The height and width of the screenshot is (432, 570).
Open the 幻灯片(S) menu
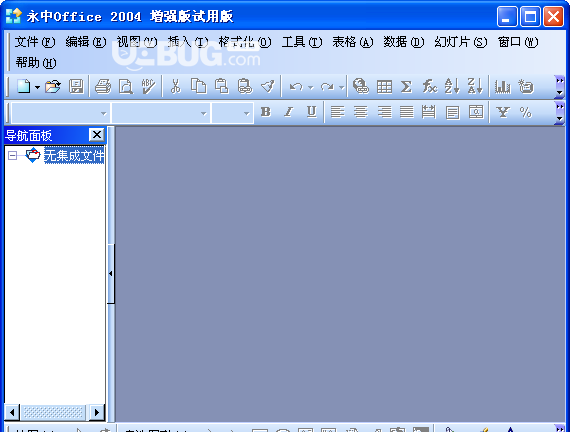pos(461,42)
